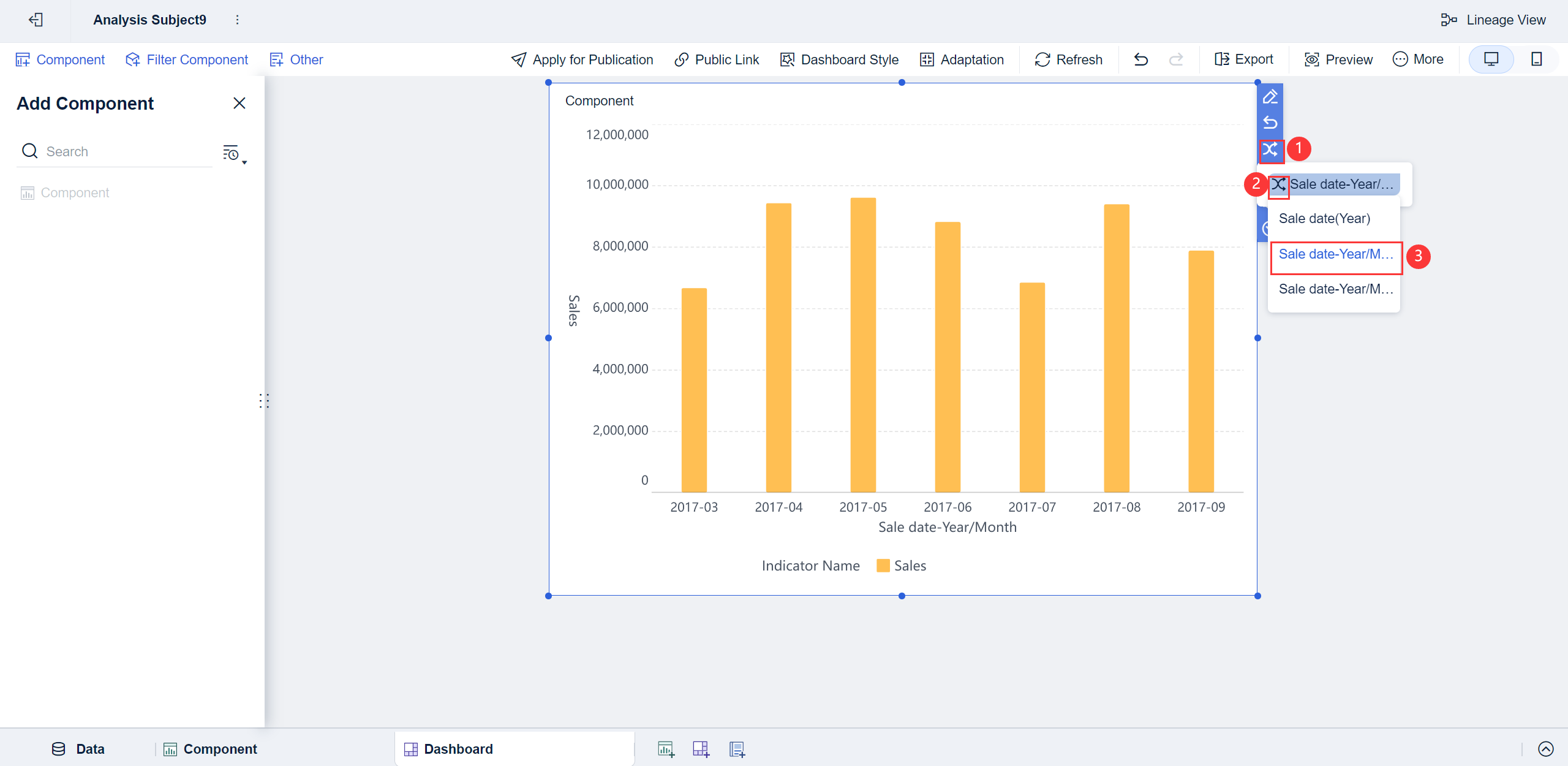Click Apply for Publication
The height and width of the screenshot is (766, 1568).
click(582, 59)
